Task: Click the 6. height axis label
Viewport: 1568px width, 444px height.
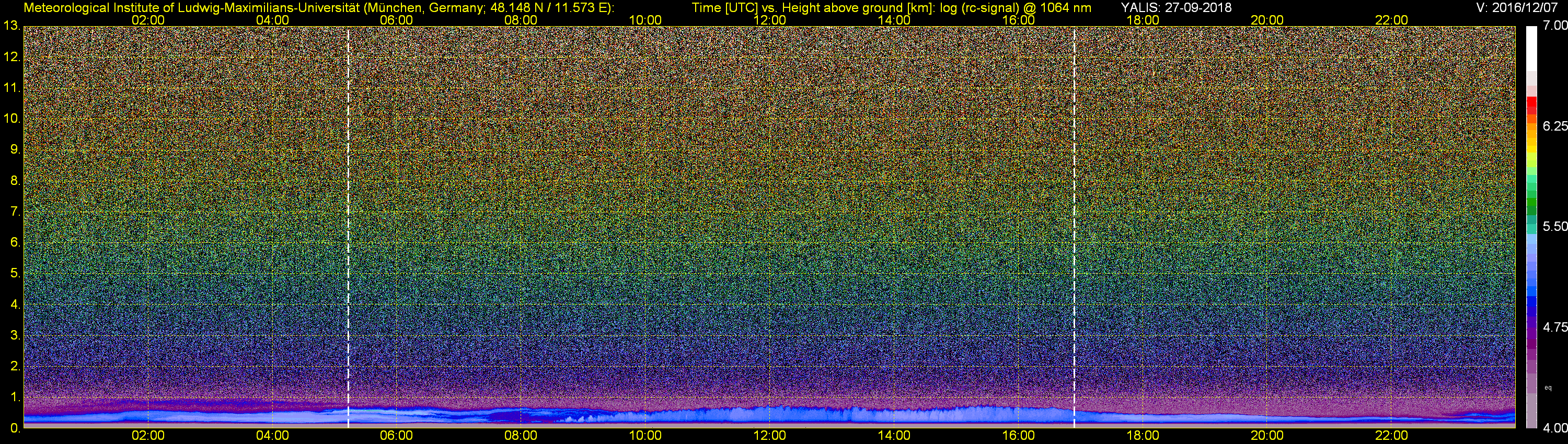Action: click(x=15, y=243)
